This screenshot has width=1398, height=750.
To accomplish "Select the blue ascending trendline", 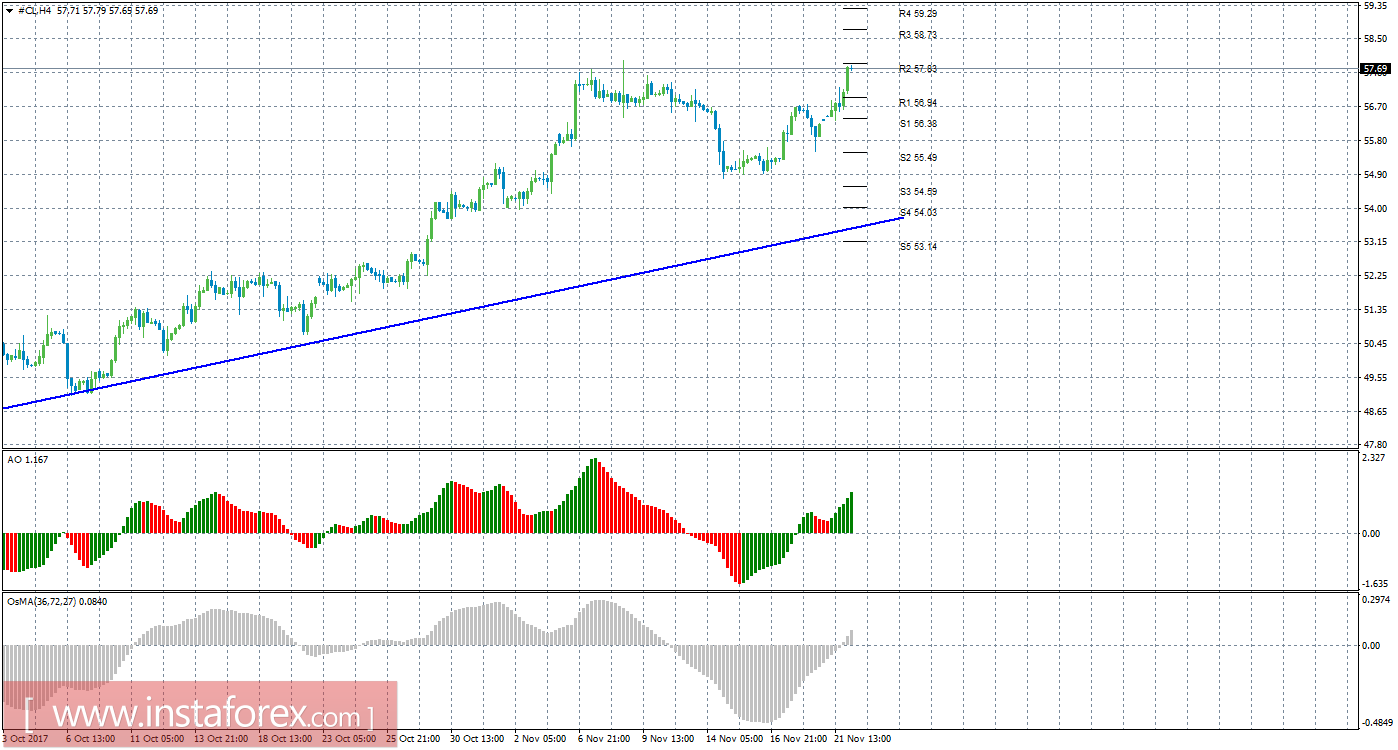I will click(452, 313).
